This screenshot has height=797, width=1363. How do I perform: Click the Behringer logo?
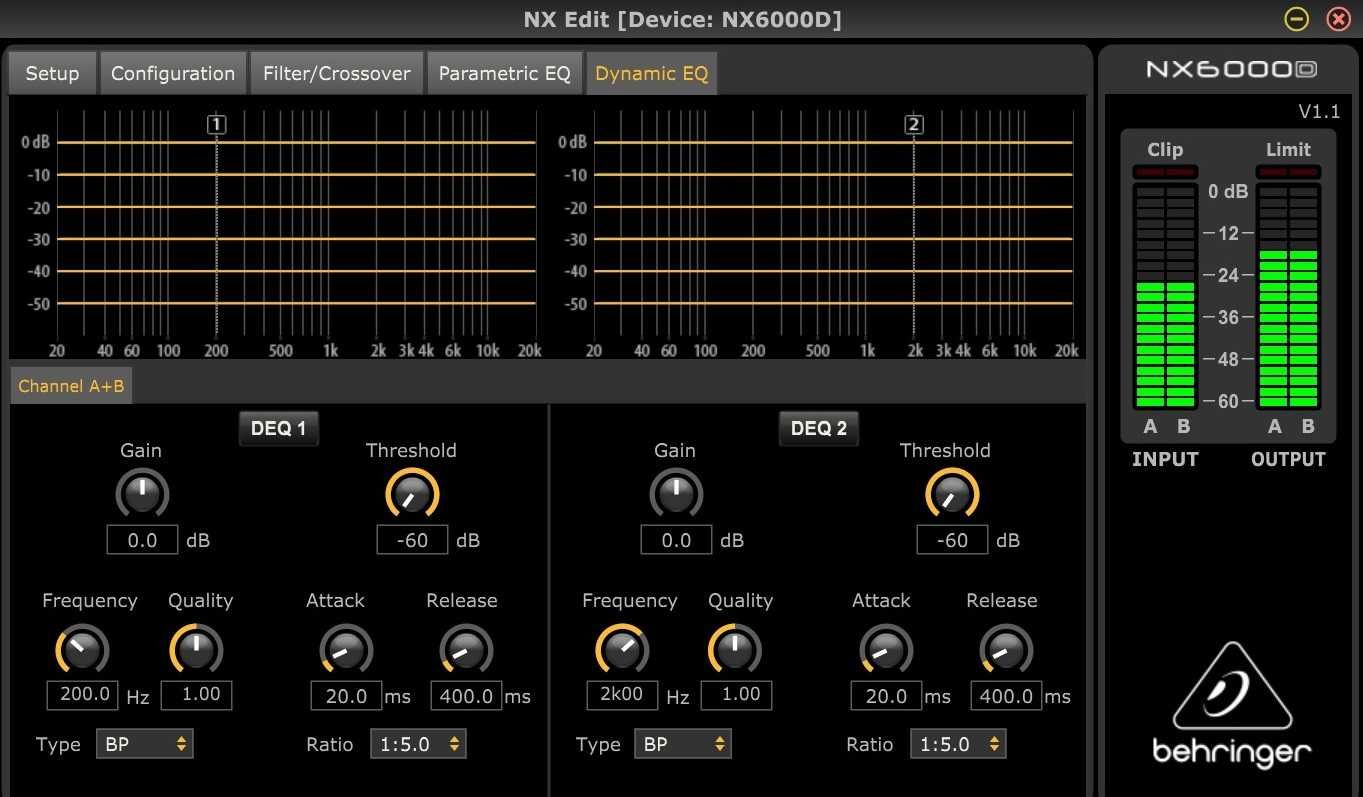pyautogui.click(x=1232, y=704)
